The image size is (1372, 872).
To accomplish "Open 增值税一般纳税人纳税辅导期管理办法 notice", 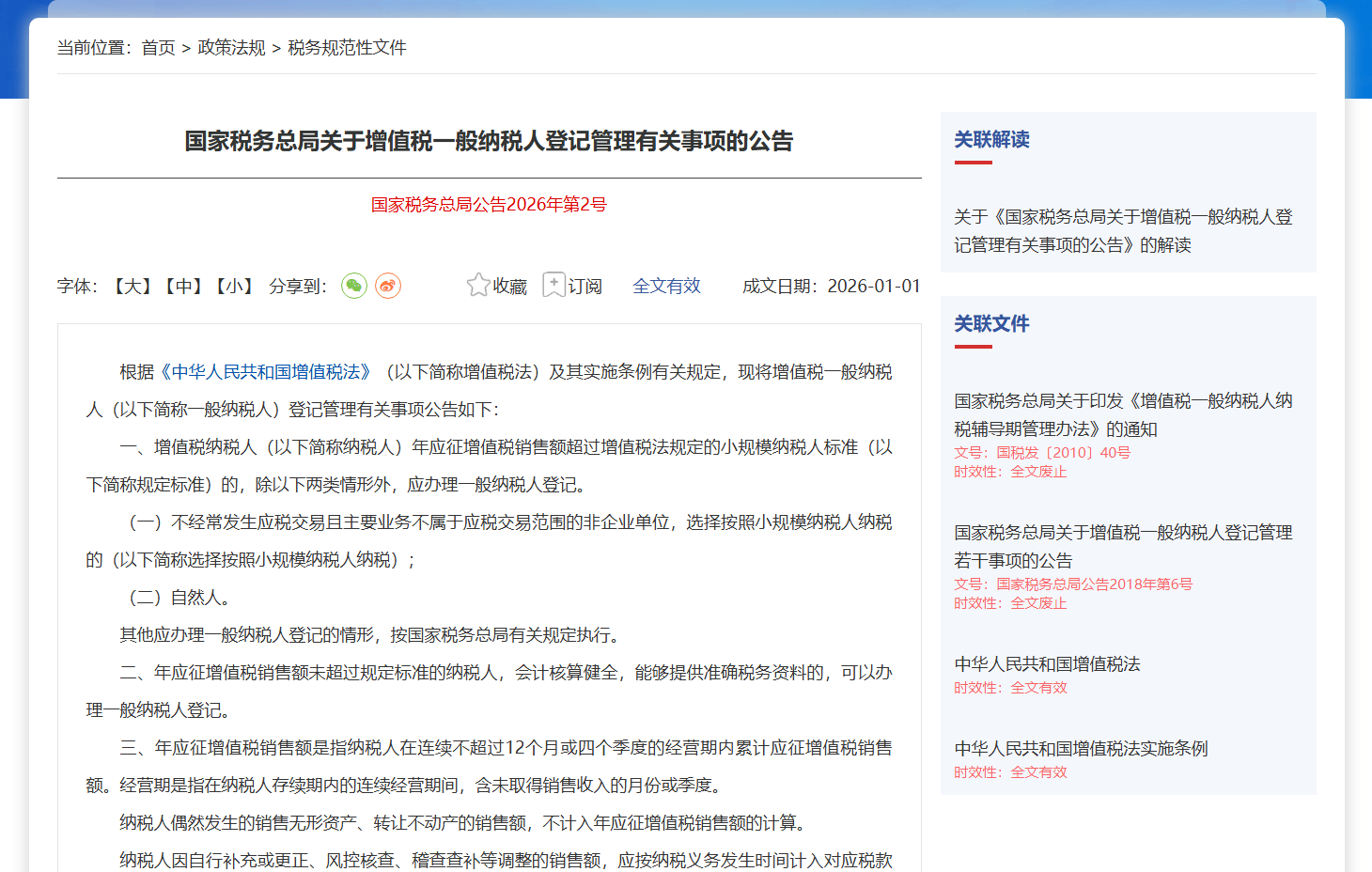I will coord(1123,415).
